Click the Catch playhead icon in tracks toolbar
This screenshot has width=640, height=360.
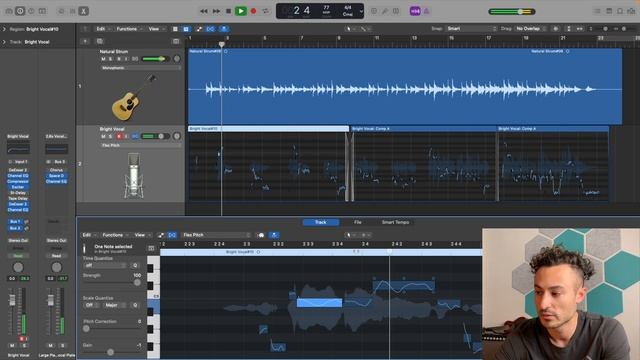click(x=224, y=29)
